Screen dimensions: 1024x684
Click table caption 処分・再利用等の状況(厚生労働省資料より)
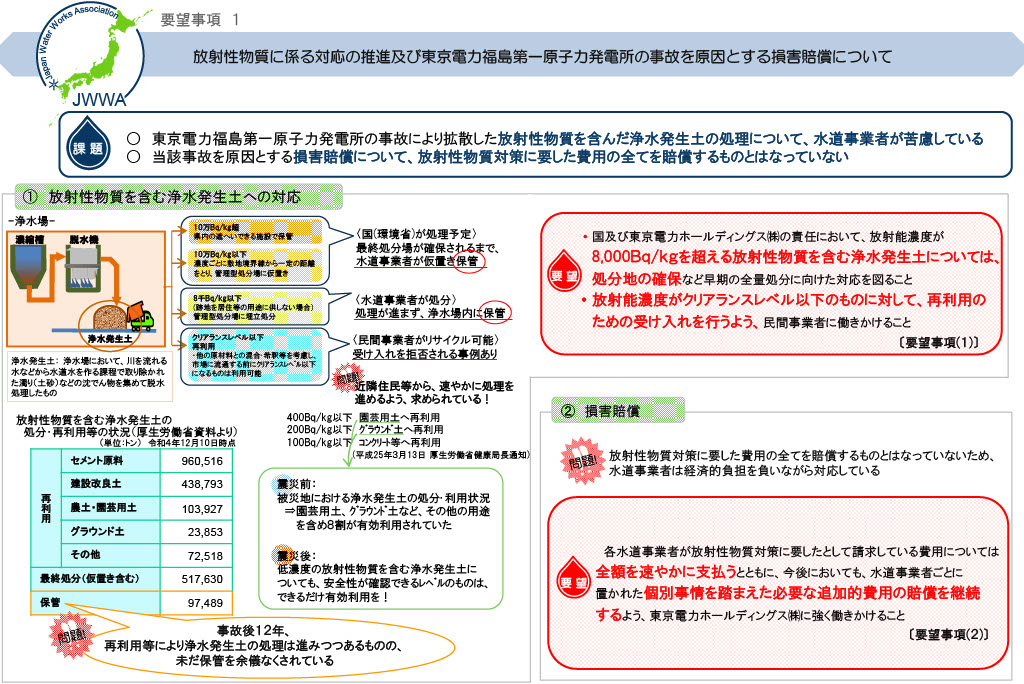click(130, 432)
